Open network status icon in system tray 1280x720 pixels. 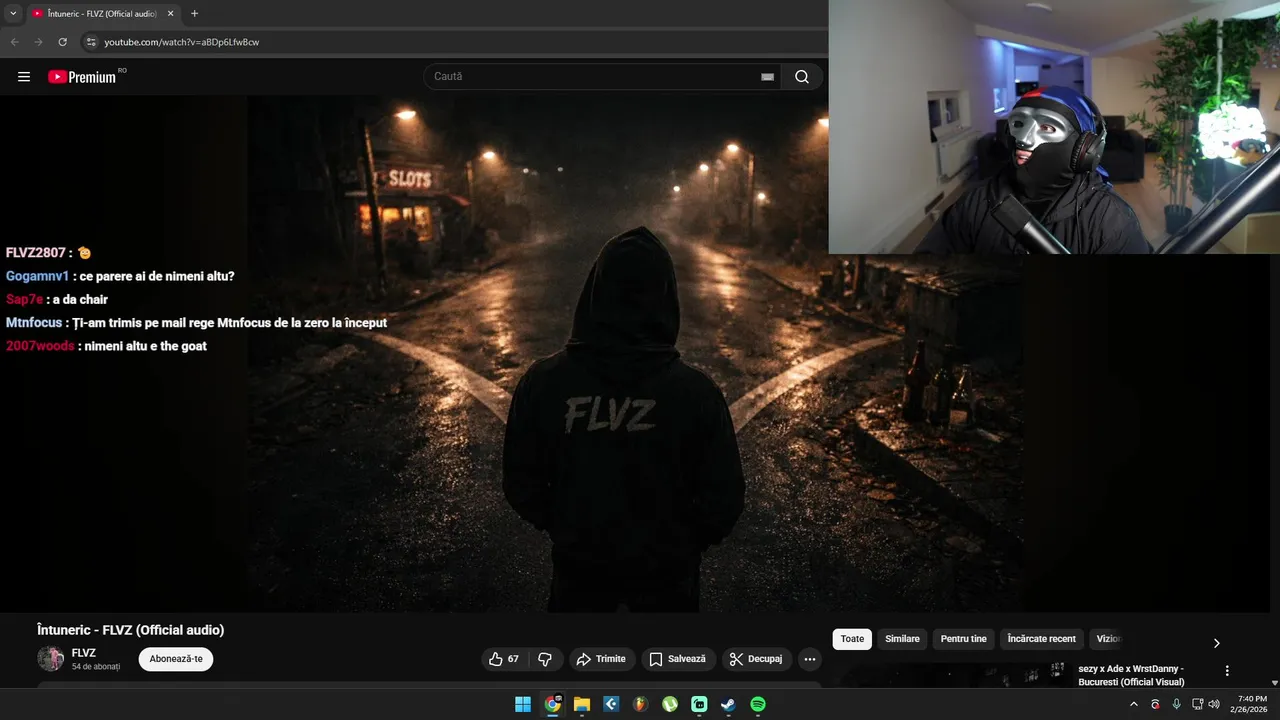[x=1197, y=704]
